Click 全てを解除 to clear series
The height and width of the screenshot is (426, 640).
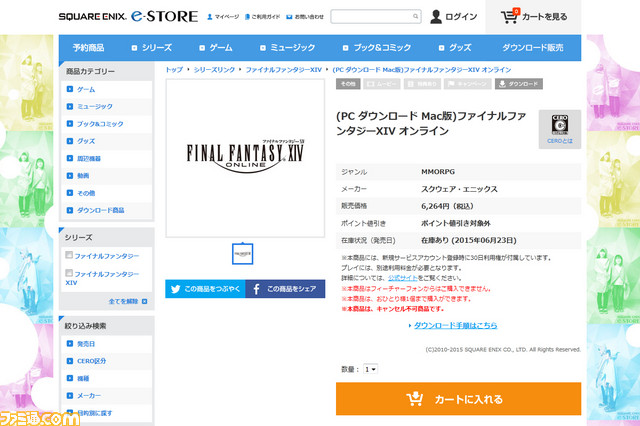[127, 302]
